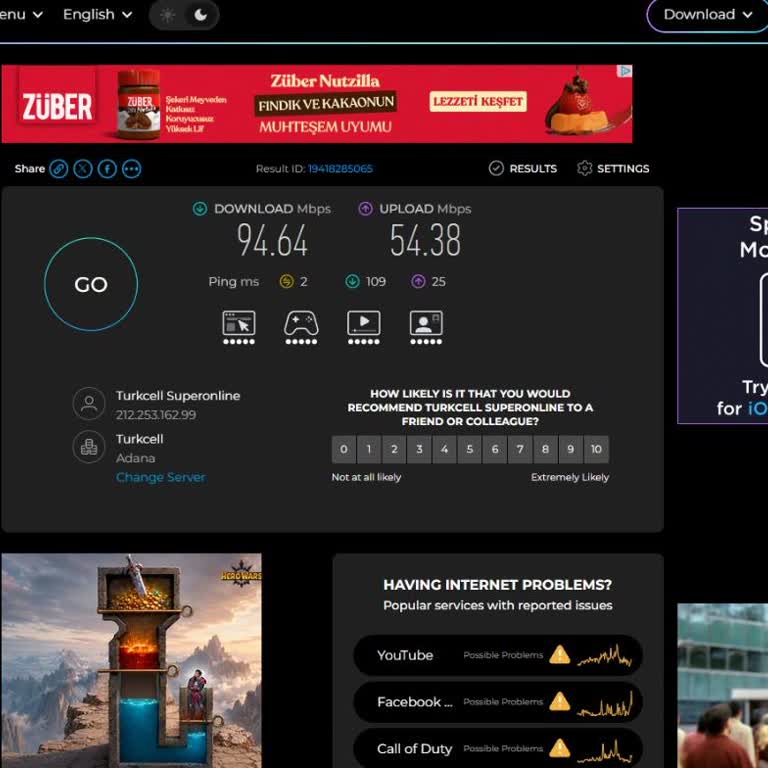Switch to dark theme moon icon
The image size is (768, 768).
[x=201, y=15]
